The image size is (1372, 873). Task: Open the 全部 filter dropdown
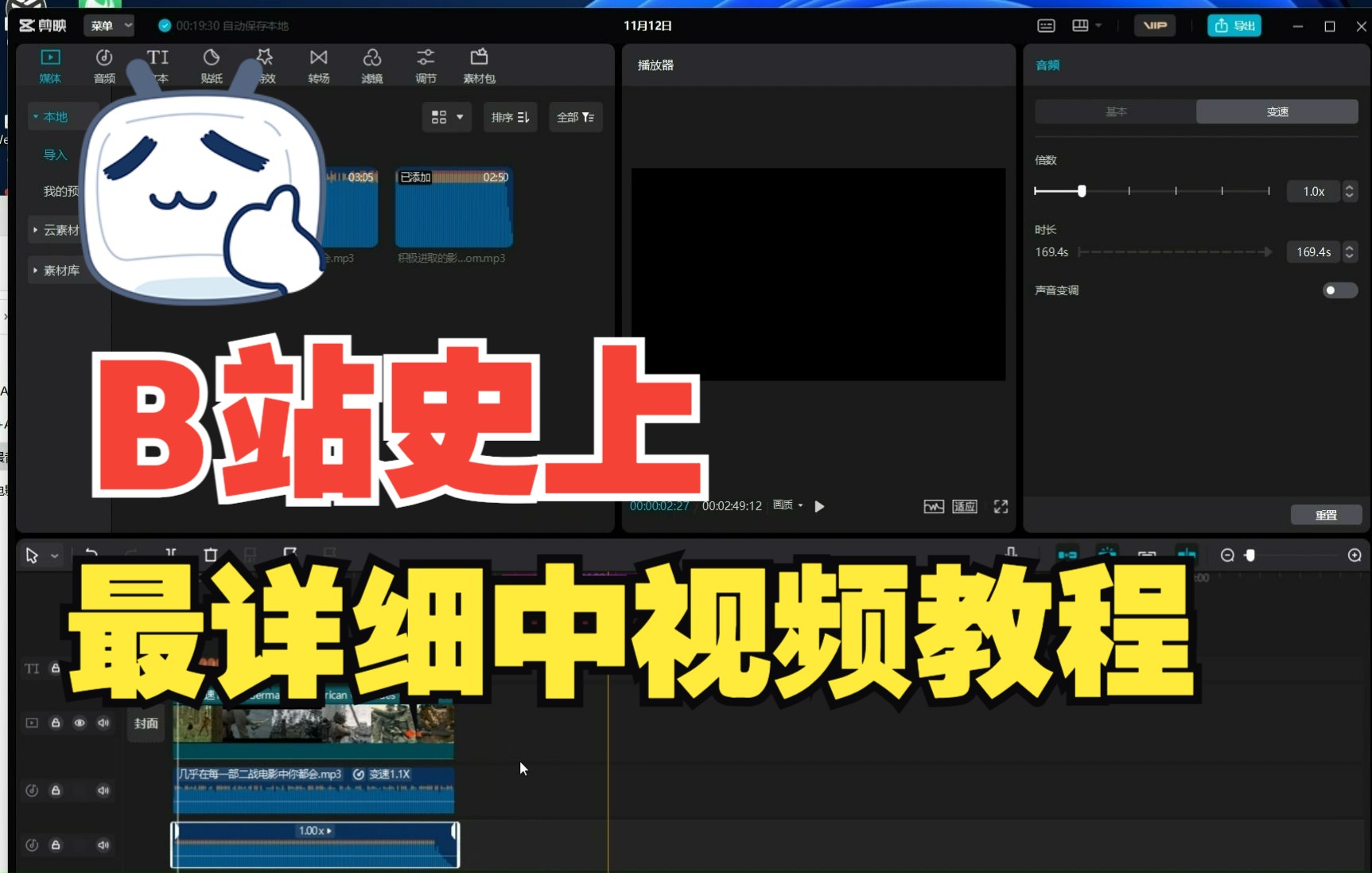(576, 117)
